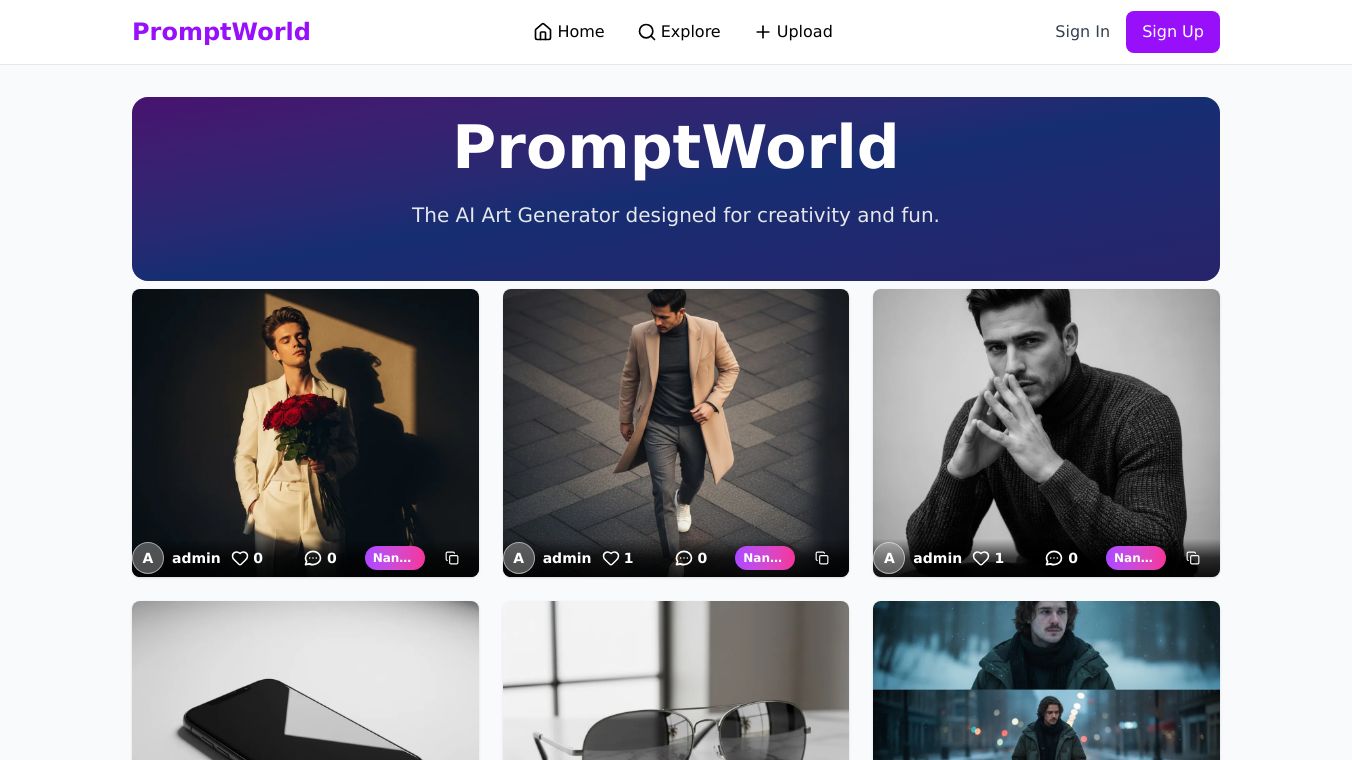Image resolution: width=1352 pixels, height=760 pixels.
Task: Open comments on the beige coat image
Action: pos(691,558)
